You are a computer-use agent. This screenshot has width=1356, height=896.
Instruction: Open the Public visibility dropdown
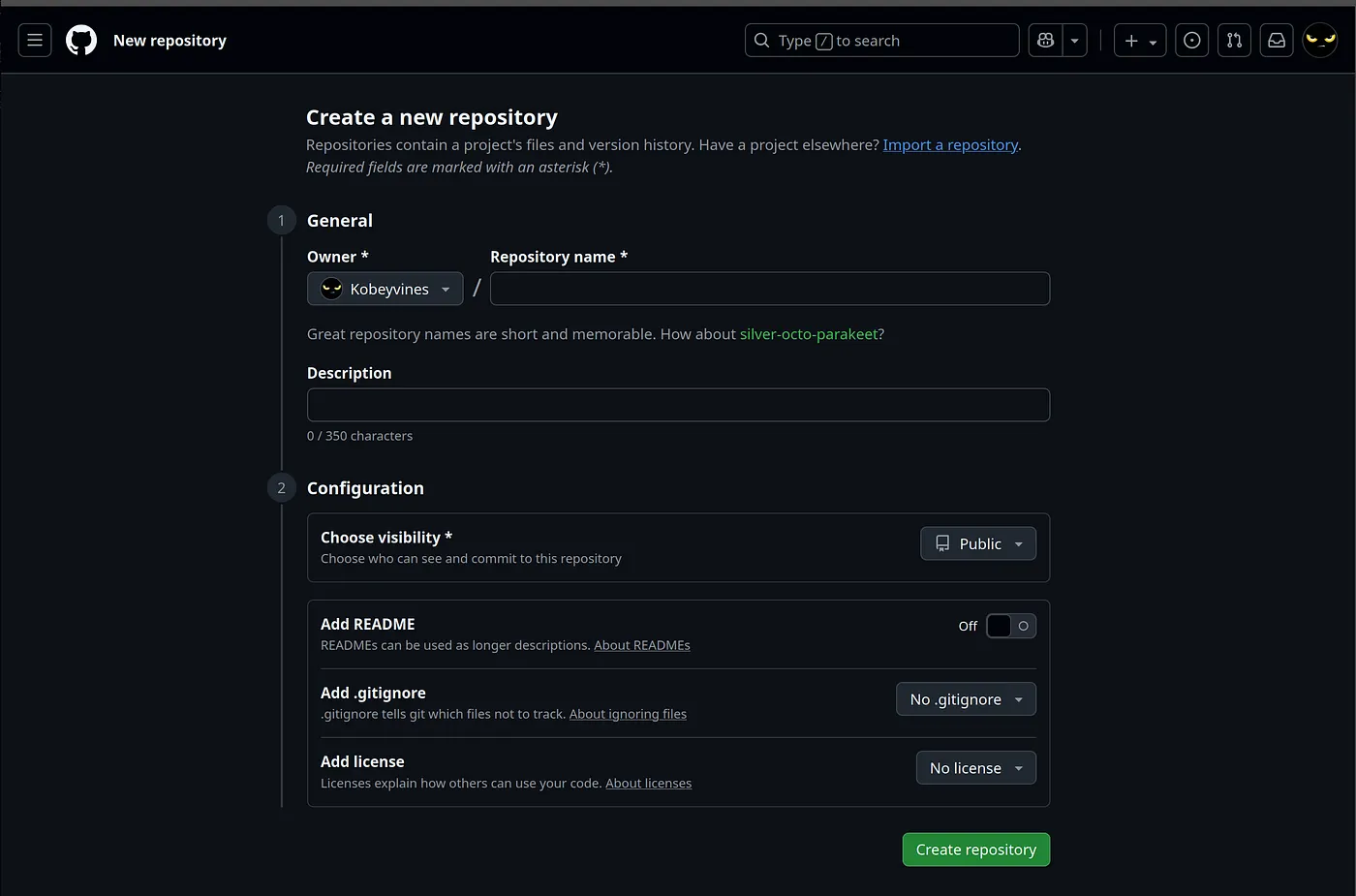point(978,543)
